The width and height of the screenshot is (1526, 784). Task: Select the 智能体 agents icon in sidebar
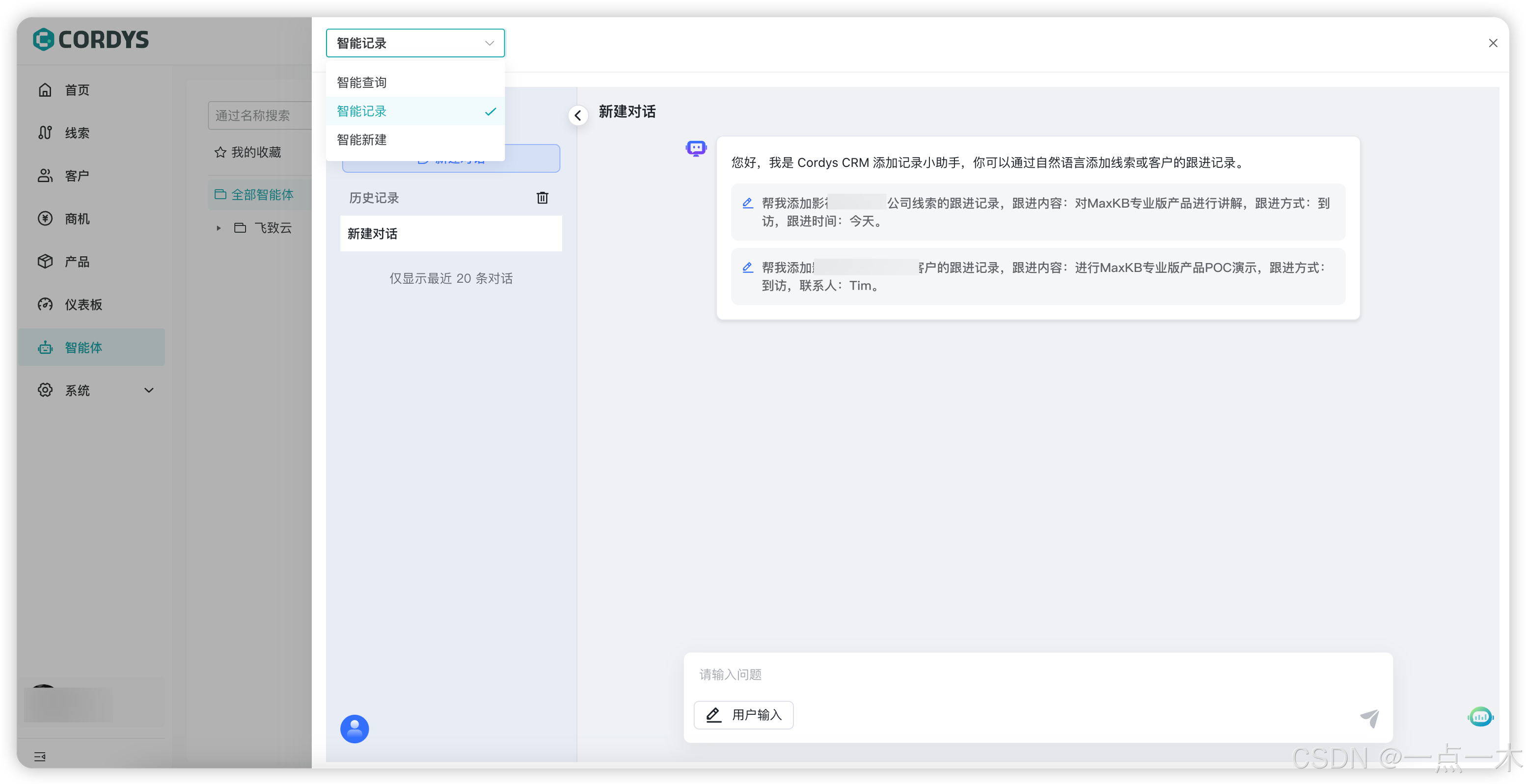83,348
